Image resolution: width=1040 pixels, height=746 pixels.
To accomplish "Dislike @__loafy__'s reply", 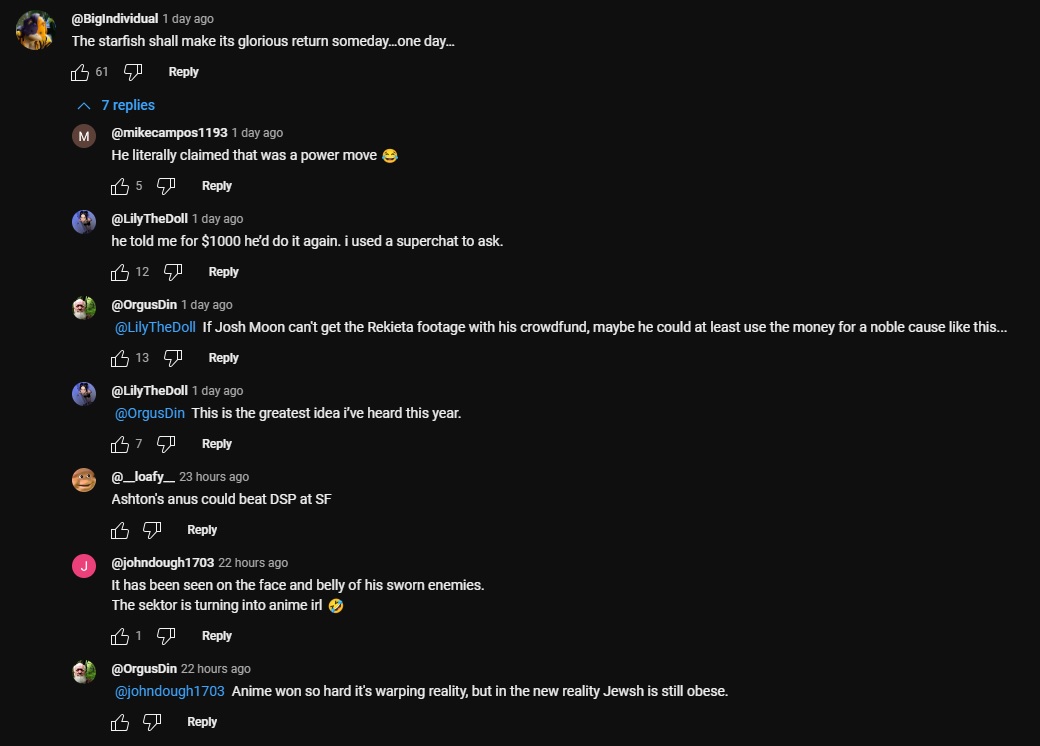I will 152,530.
